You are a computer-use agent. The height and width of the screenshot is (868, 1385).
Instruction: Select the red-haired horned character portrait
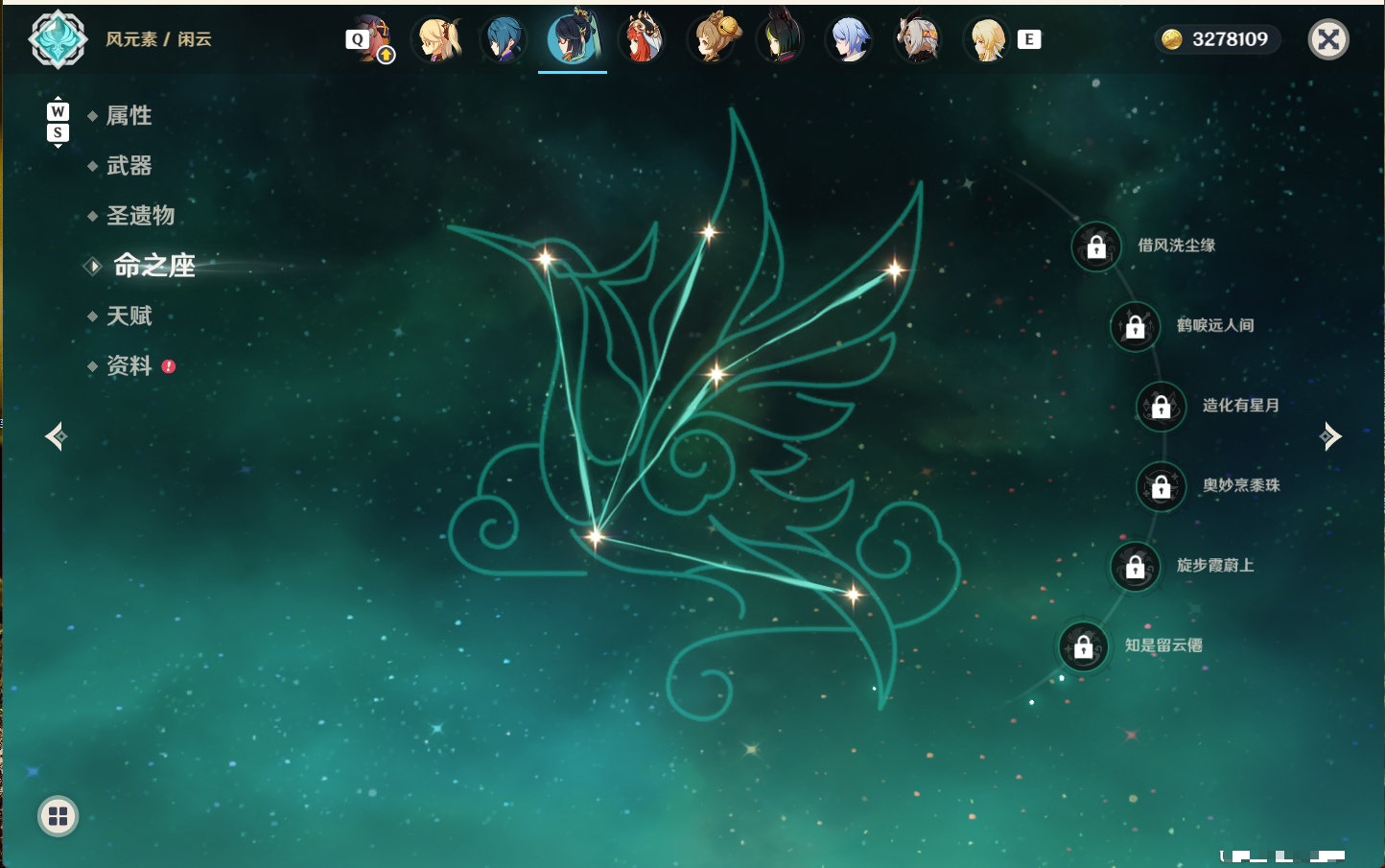pos(642,39)
